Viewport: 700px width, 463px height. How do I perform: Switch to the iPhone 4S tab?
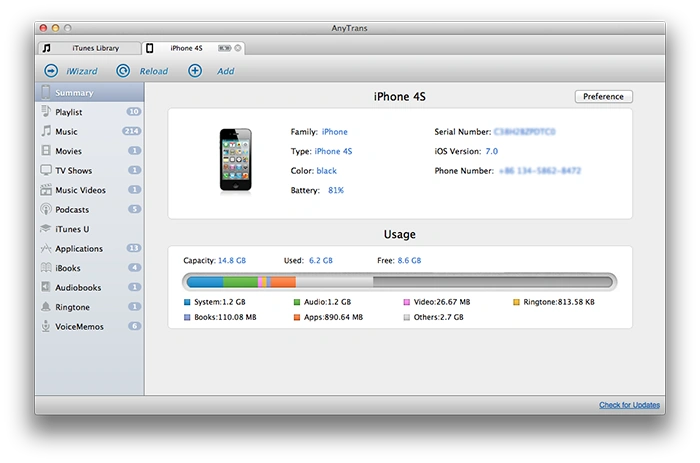pos(187,48)
